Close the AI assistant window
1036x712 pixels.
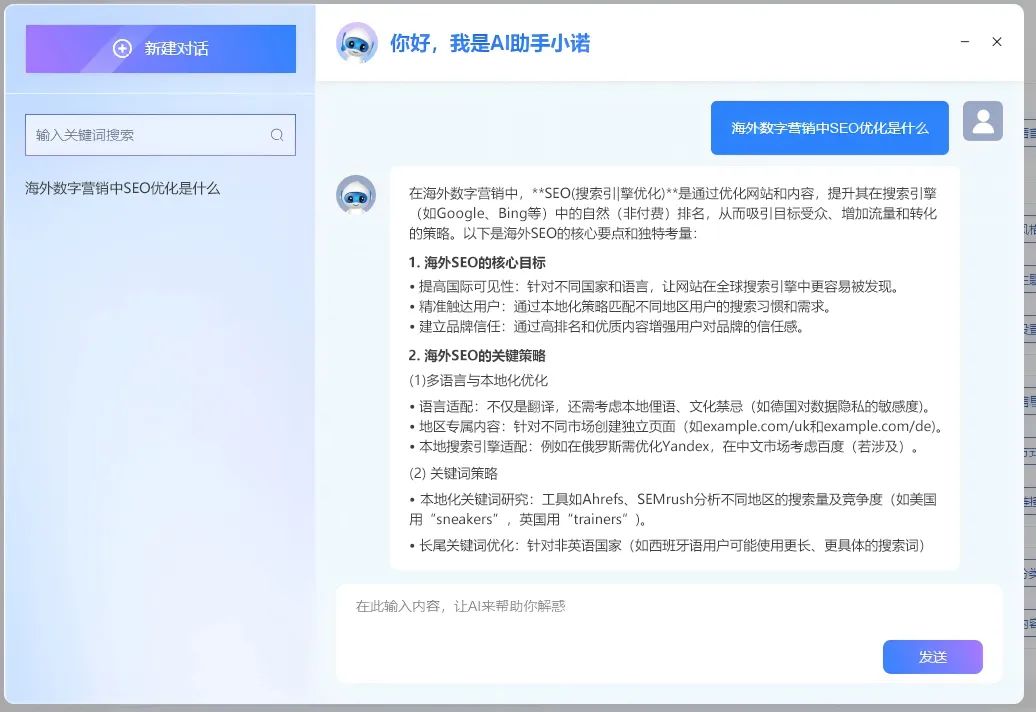pyautogui.click(x=996, y=43)
